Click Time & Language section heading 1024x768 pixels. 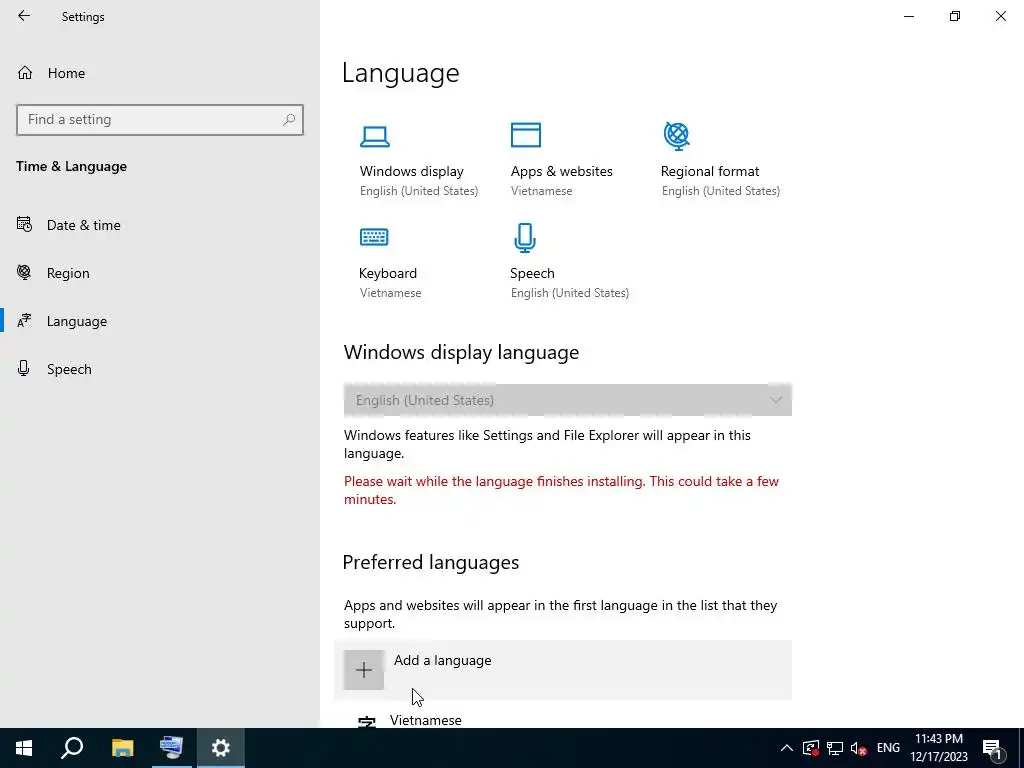point(72,167)
